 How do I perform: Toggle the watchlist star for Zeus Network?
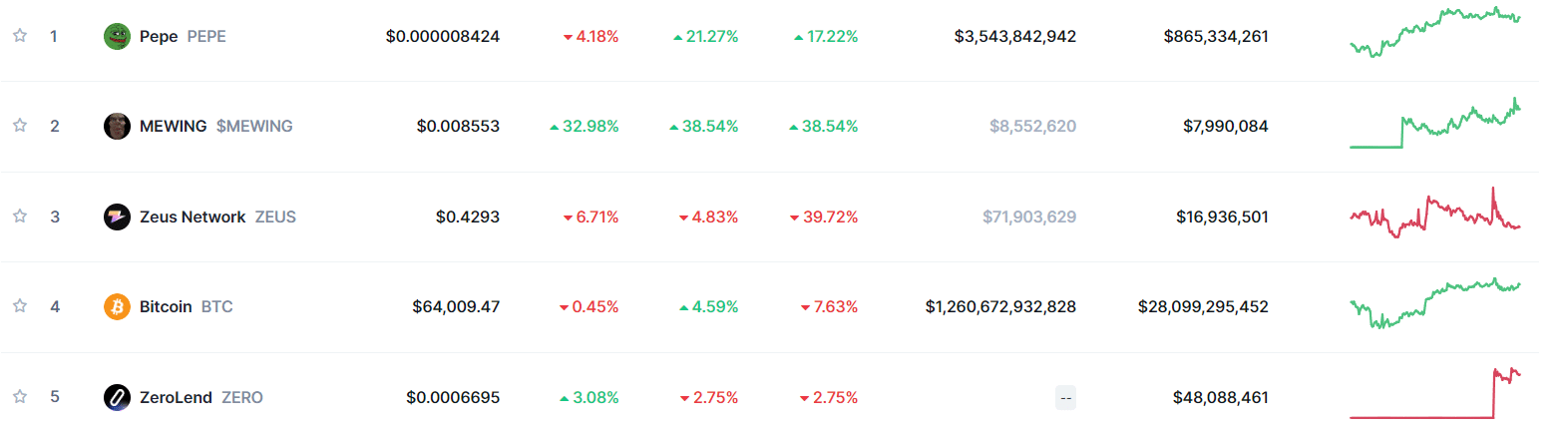pos(20,216)
